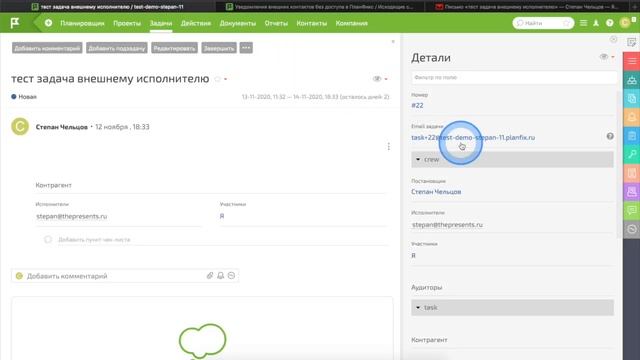Open the hamburger menu in top bar
Viewport: 640px width, 360px height.
pyautogui.click(x=583, y=23)
